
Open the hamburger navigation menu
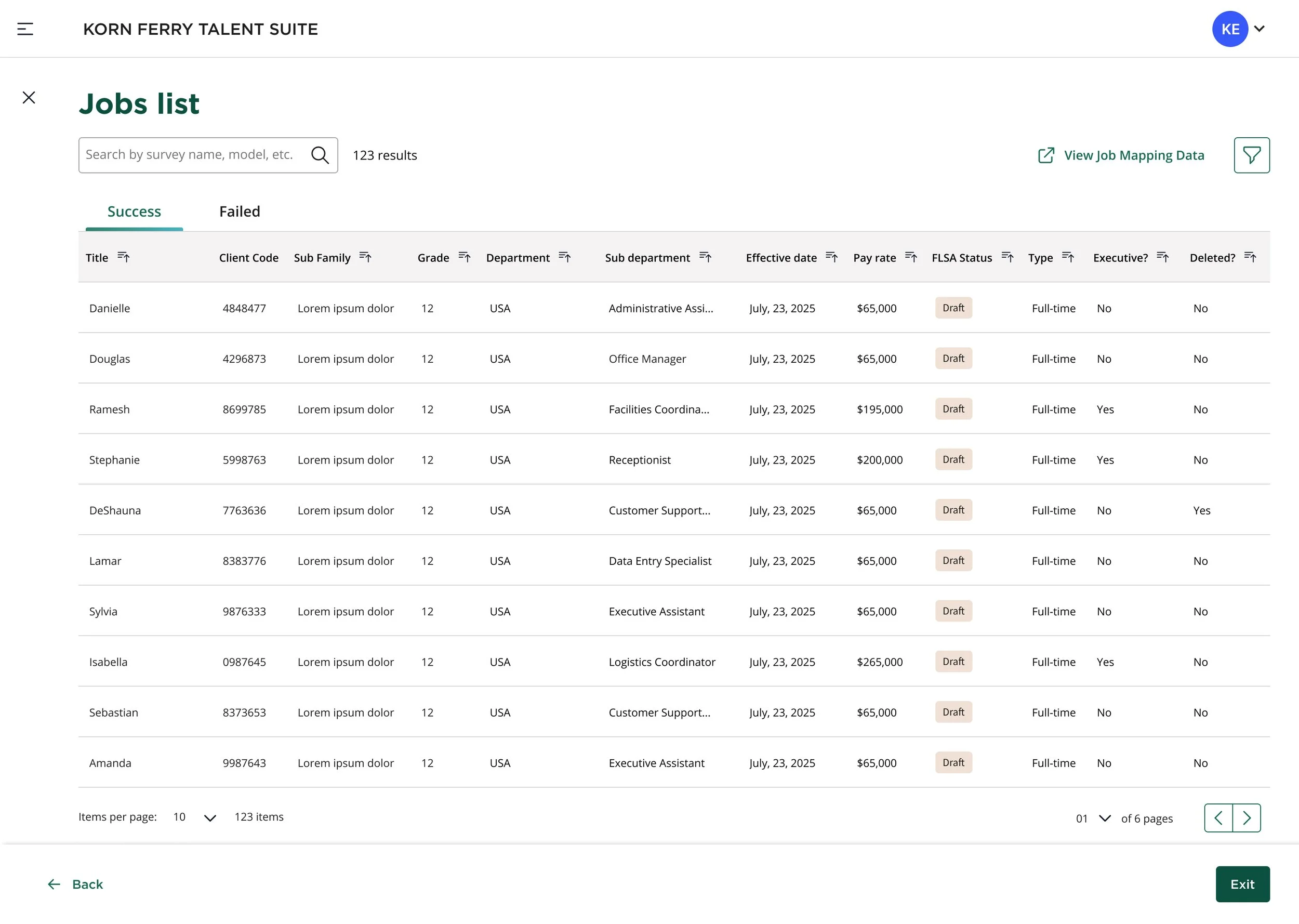tap(25, 29)
